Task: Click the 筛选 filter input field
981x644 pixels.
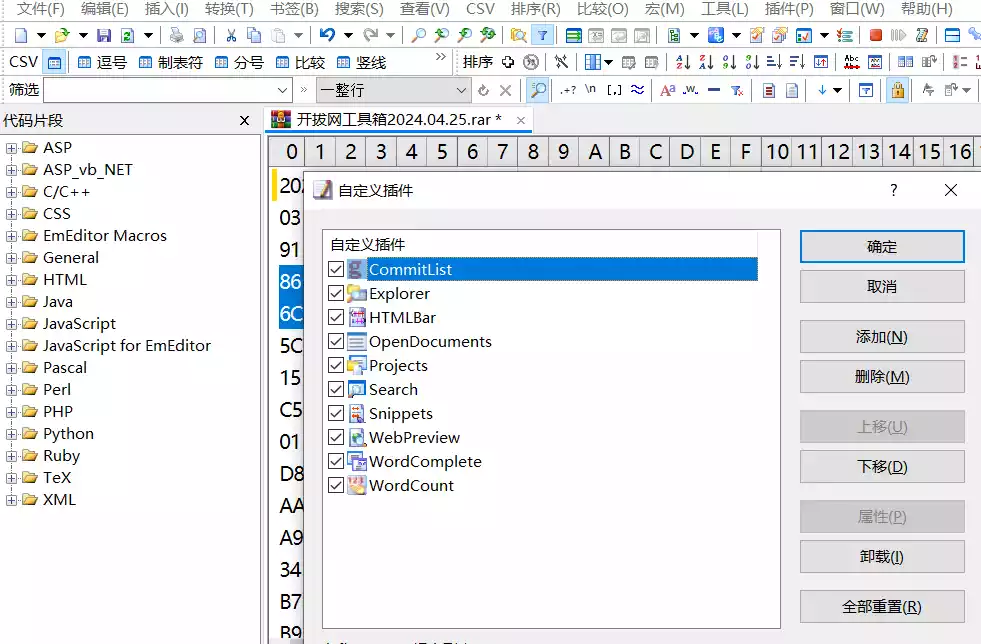Action: point(152,90)
